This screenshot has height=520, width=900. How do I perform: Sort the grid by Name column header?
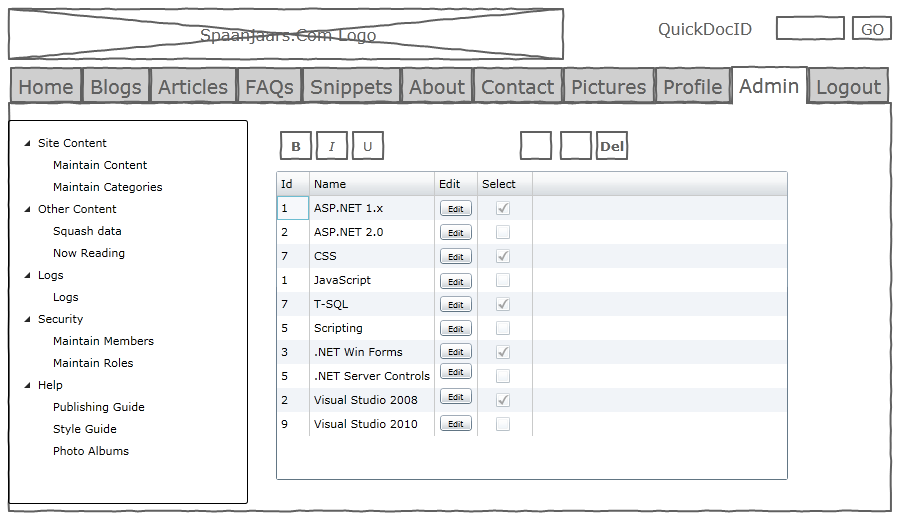coord(330,184)
